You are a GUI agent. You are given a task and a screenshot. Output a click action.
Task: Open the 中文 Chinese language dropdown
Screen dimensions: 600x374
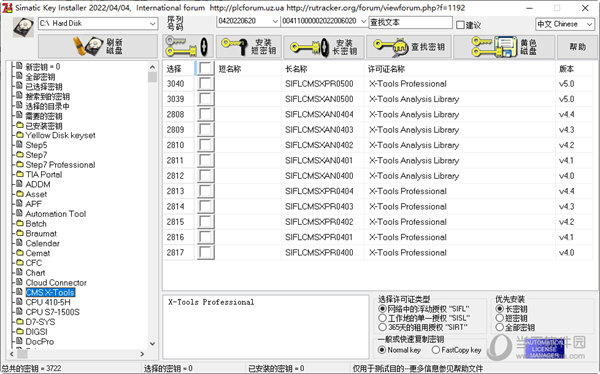click(589, 24)
